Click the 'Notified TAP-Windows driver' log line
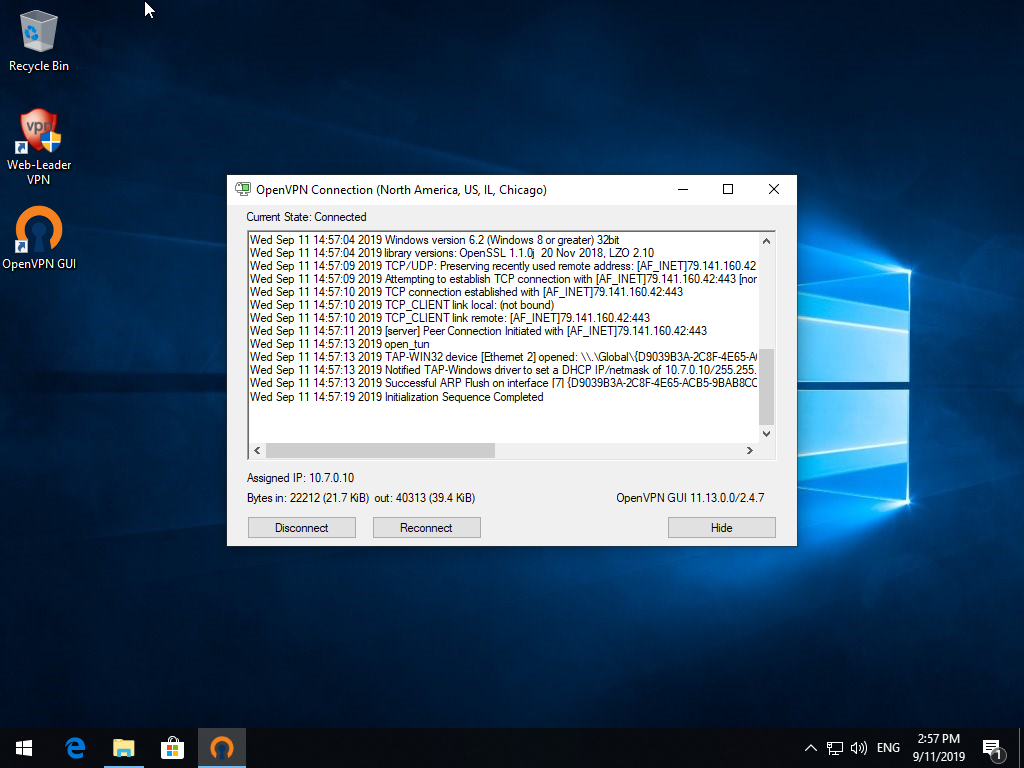1024x768 pixels. pyautogui.click(x=504, y=370)
